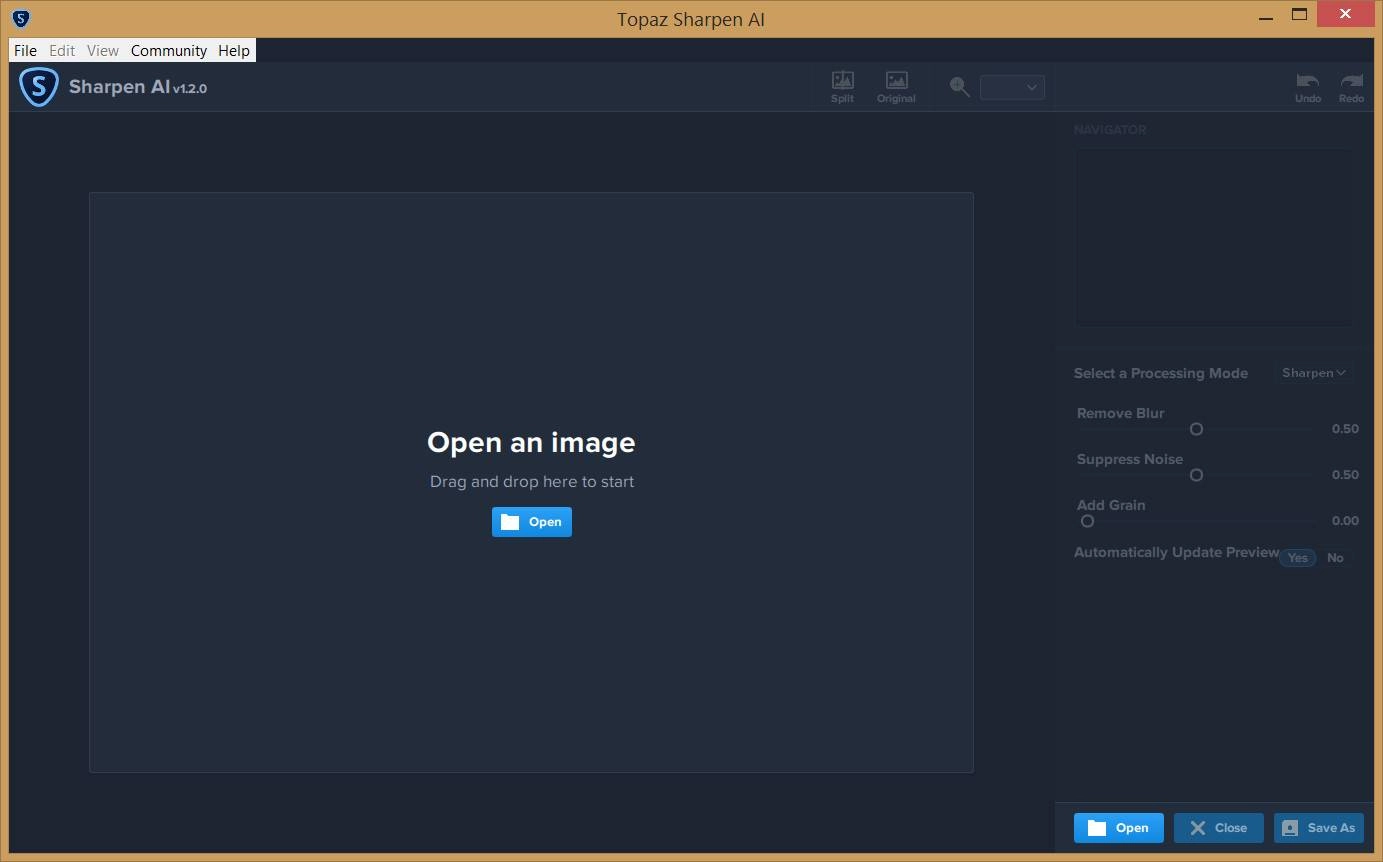Screen dimensions: 1383x862
Task: Click the Remove Blur value 0.50
Action: [x=1345, y=429]
